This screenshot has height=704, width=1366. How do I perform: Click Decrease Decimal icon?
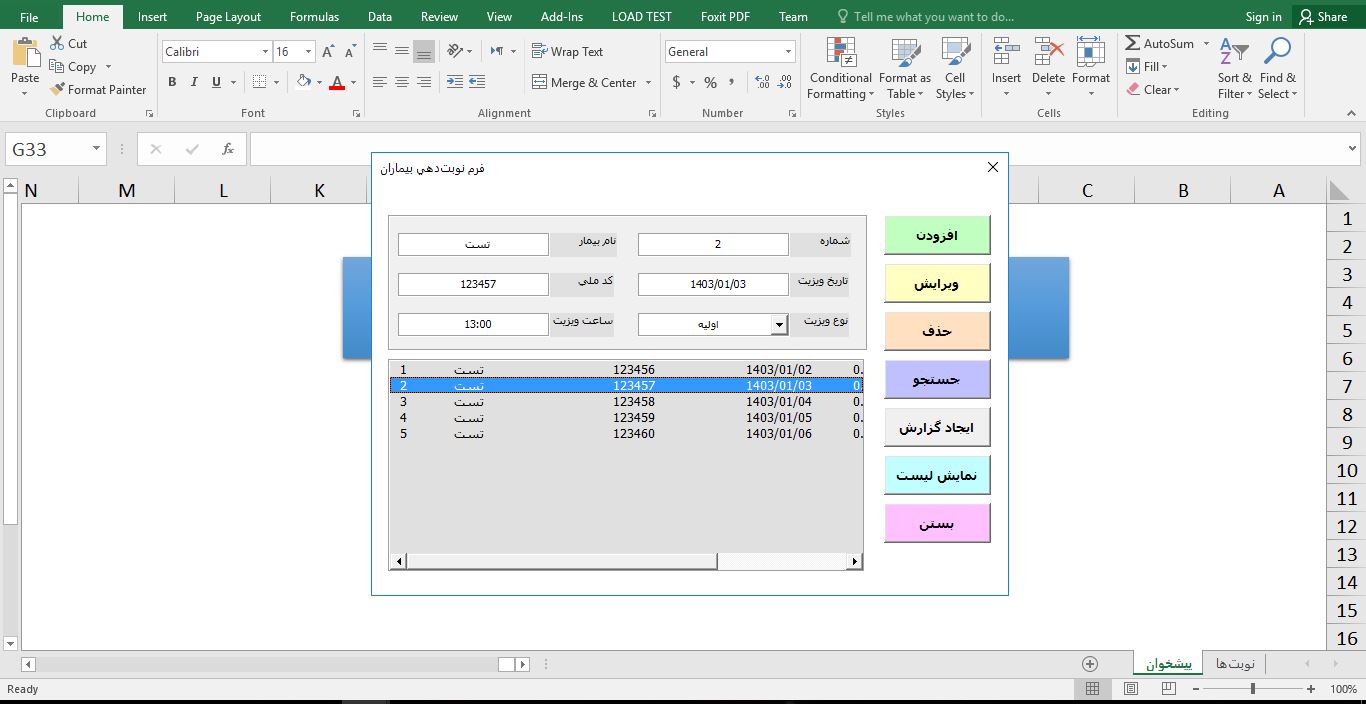[785, 82]
